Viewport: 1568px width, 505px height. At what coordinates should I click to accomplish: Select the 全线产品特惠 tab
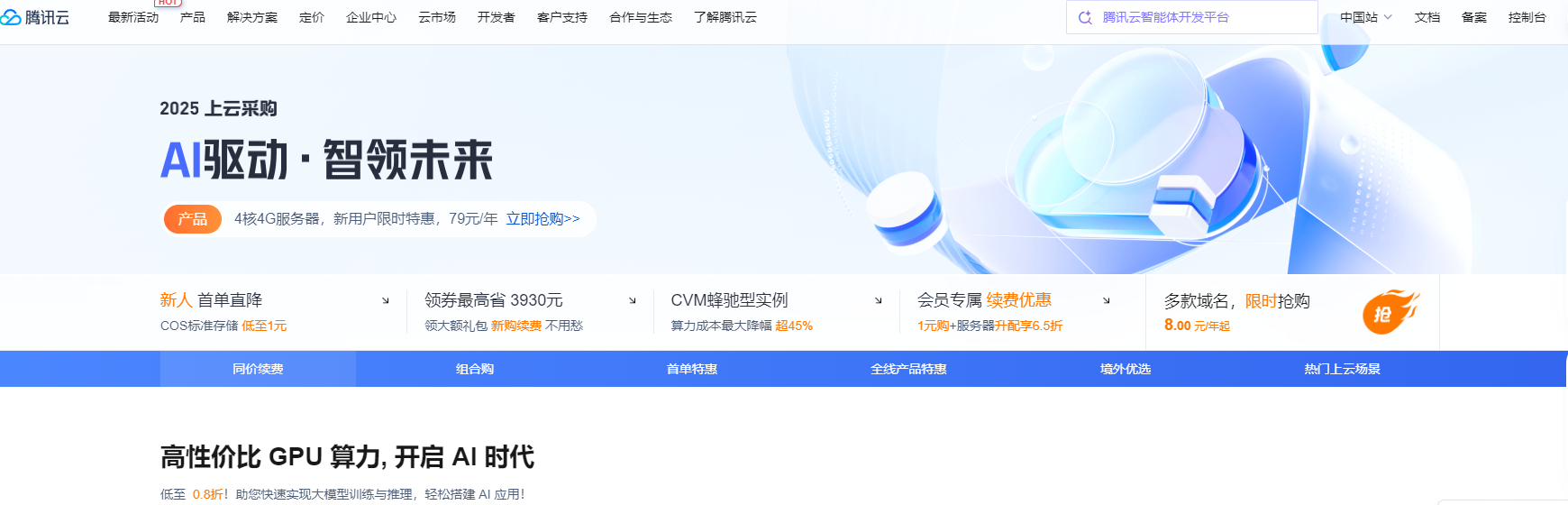tap(908, 369)
